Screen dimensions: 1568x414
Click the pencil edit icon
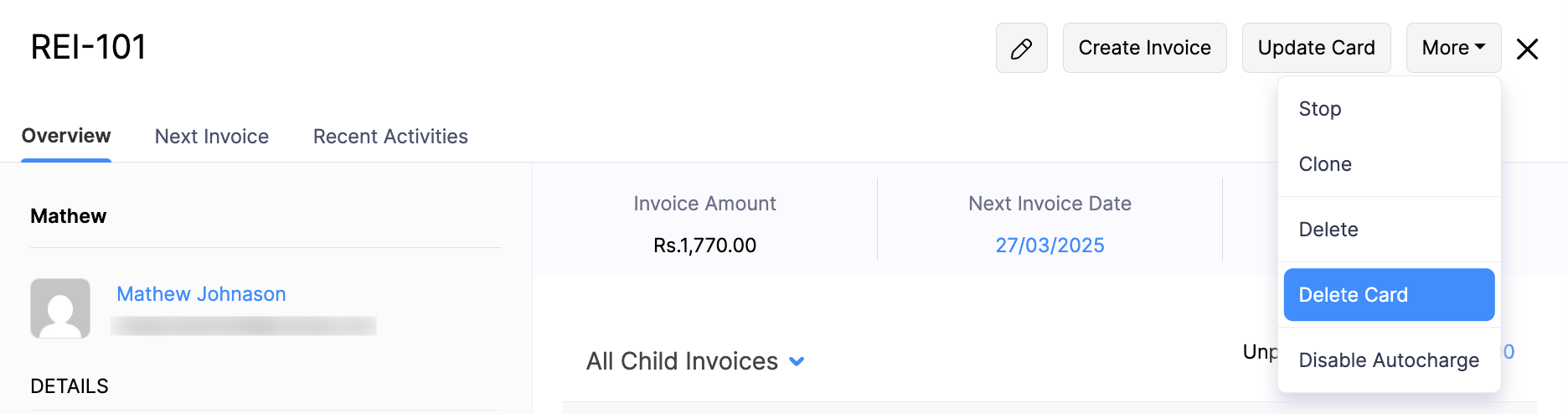click(x=1021, y=49)
